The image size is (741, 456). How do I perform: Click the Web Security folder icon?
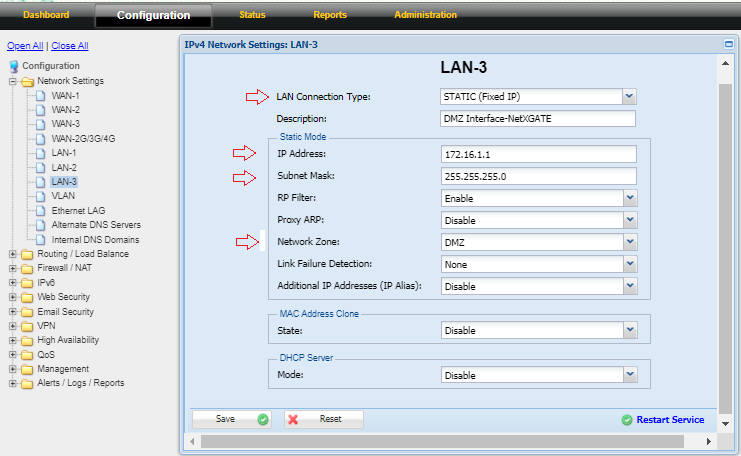(27, 297)
